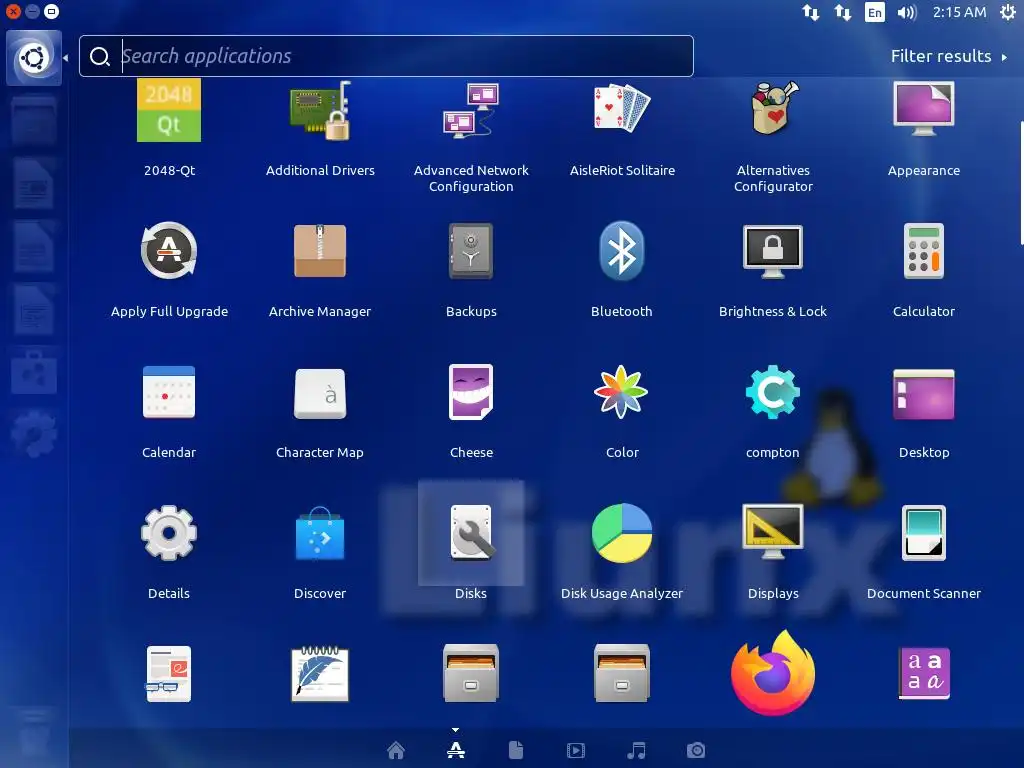Open Displays settings
This screenshot has width=1024, height=768.
point(773,532)
